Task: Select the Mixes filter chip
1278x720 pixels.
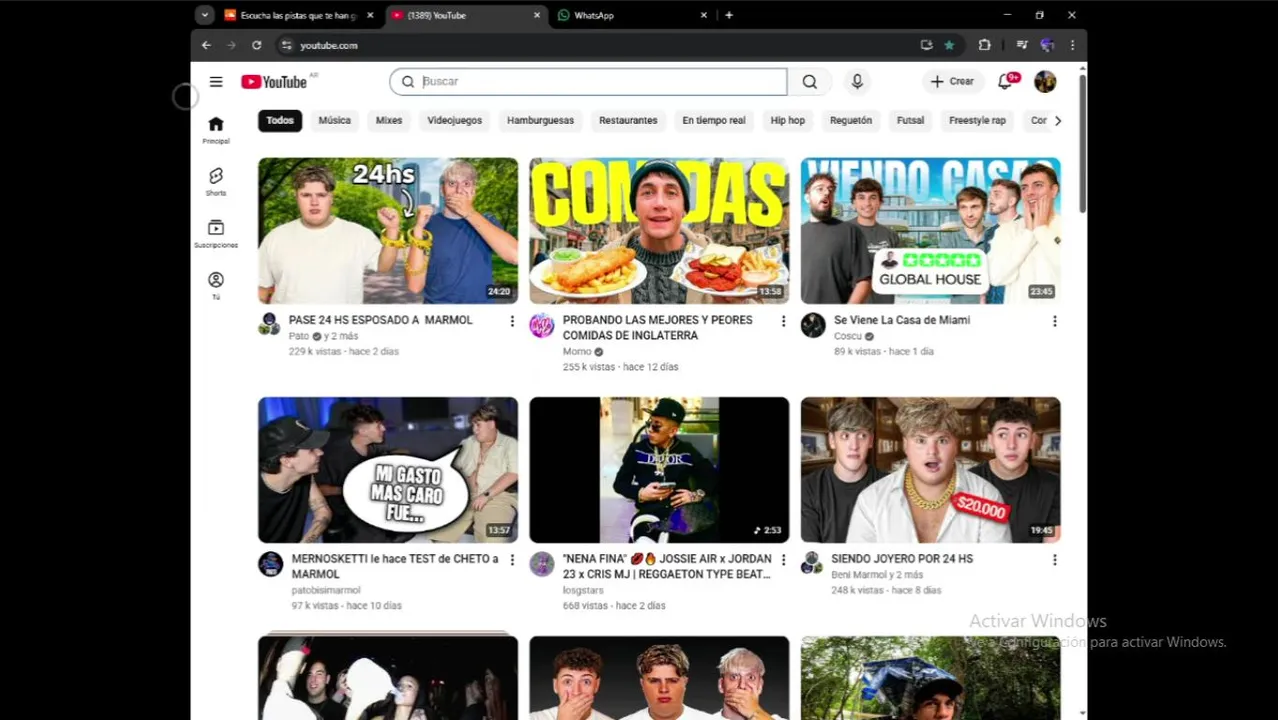Action: pos(389,120)
